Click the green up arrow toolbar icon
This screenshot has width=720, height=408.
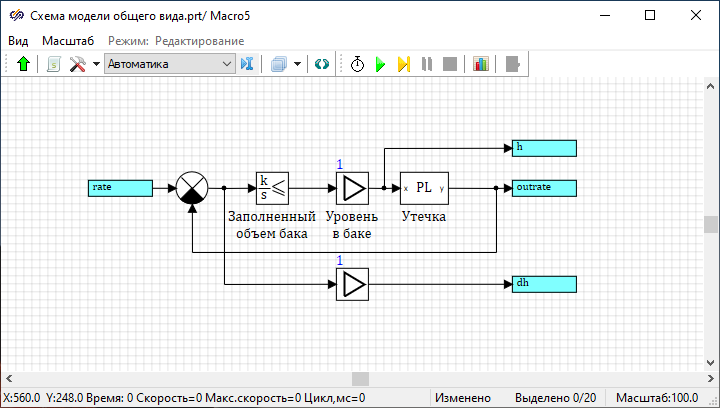(24, 64)
